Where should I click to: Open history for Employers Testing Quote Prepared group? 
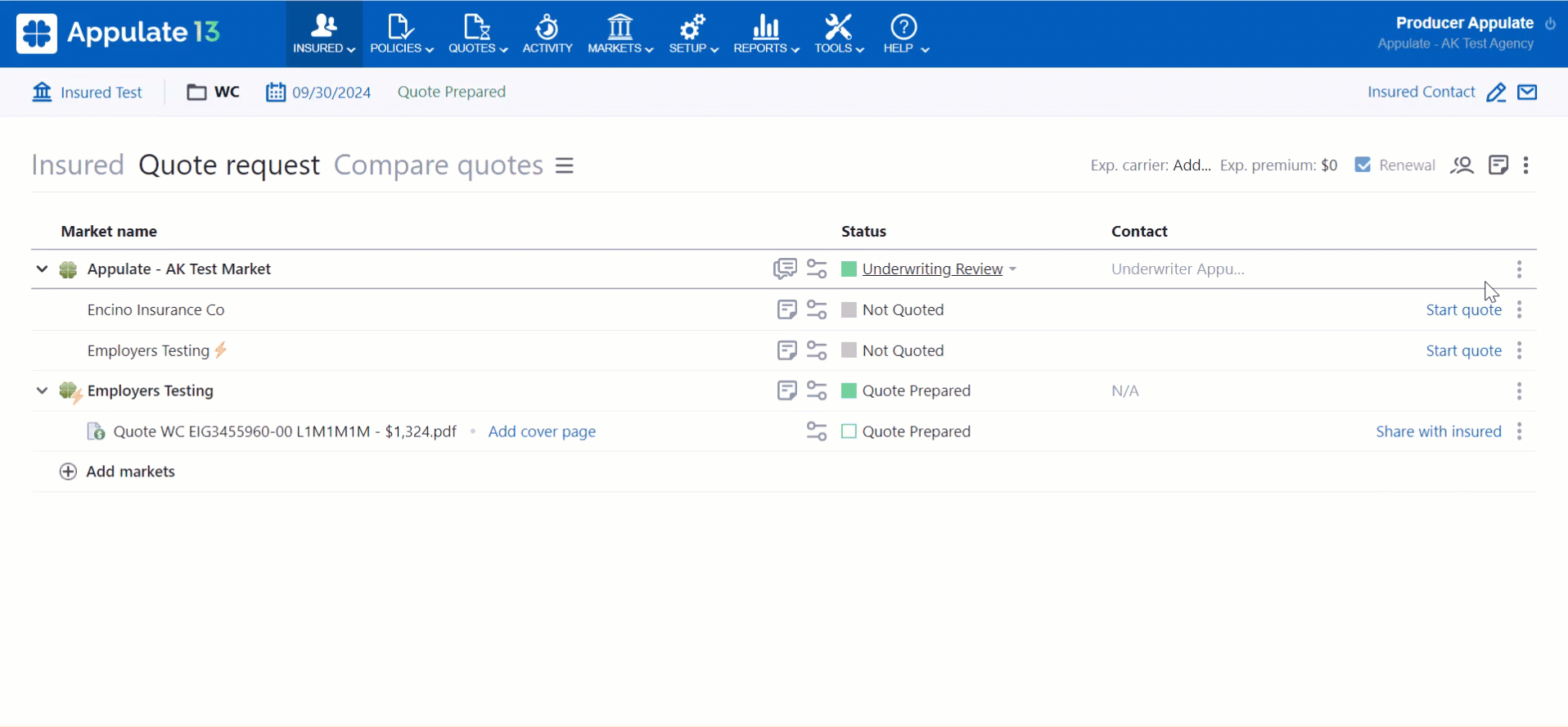tap(817, 391)
